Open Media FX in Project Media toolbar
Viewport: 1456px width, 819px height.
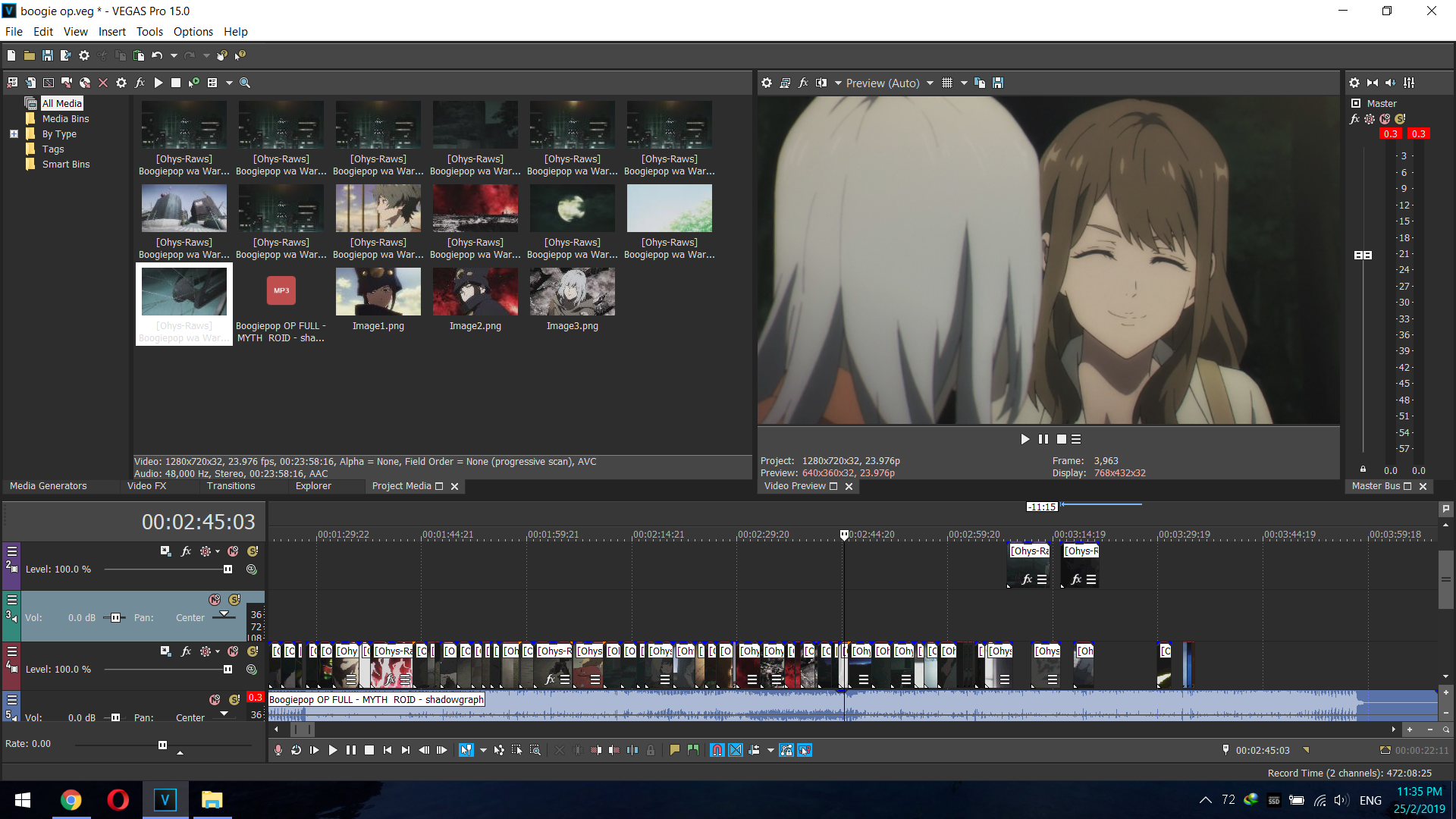click(140, 83)
